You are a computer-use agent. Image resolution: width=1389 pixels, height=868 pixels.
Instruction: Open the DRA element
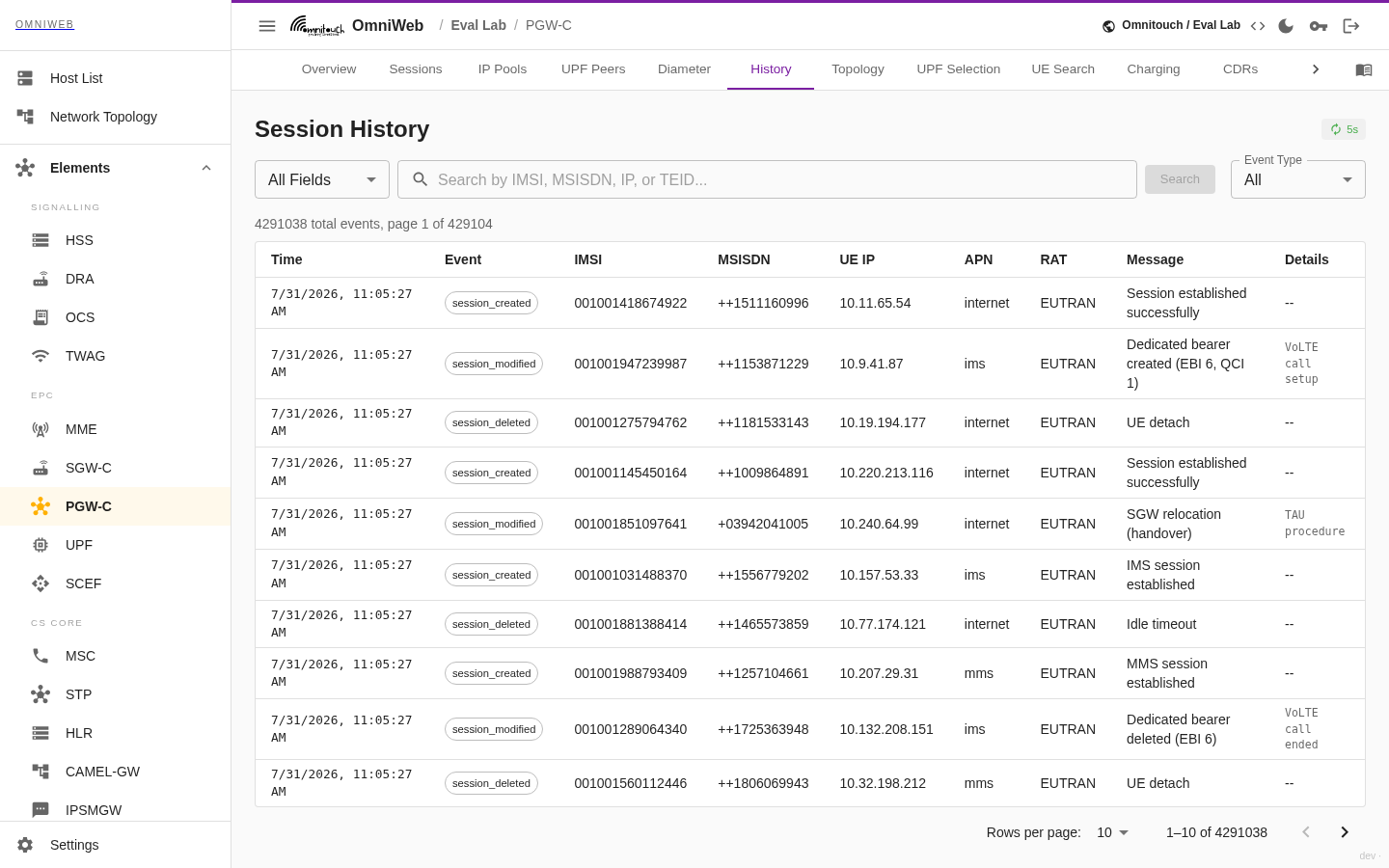tap(116, 279)
